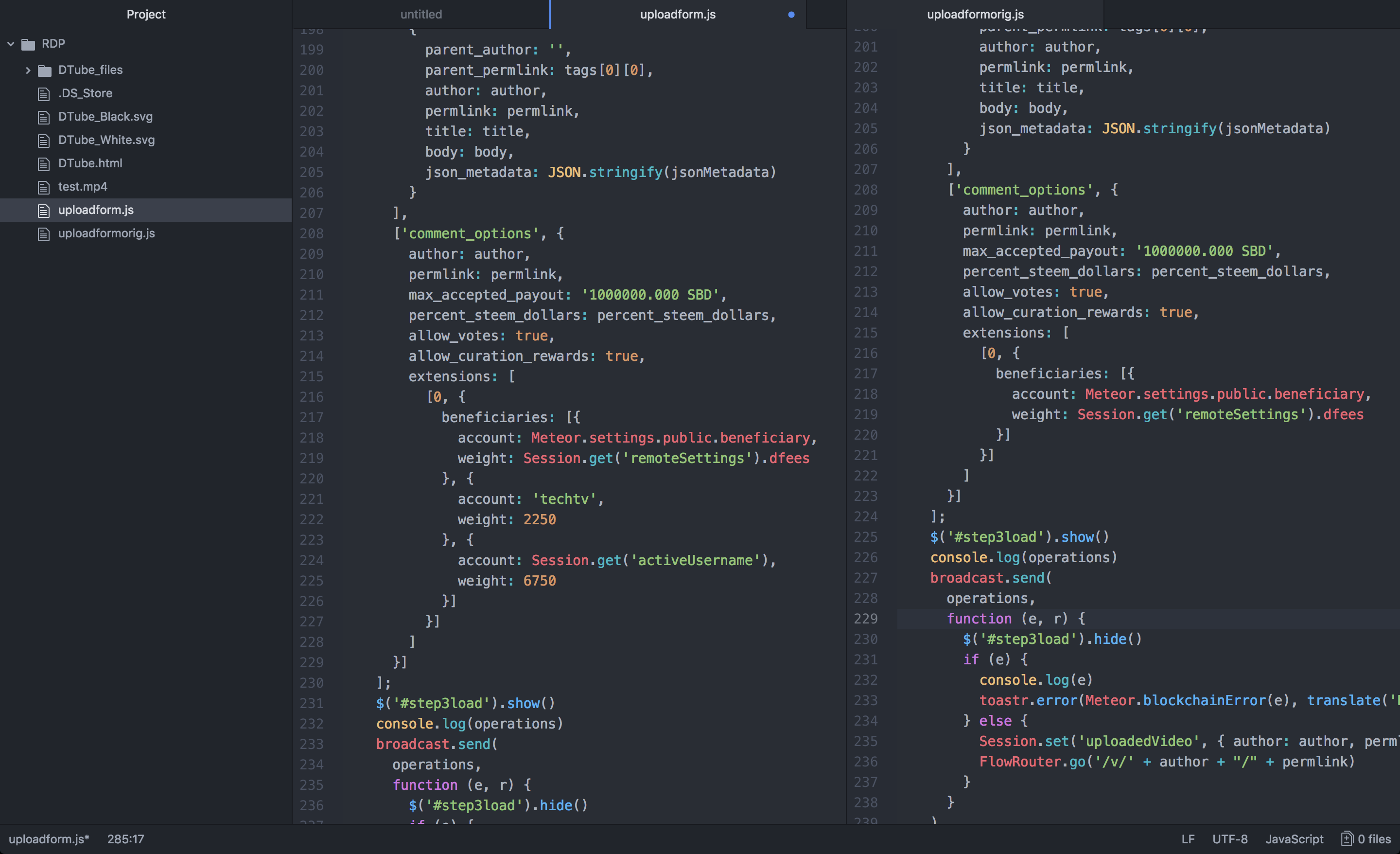Change the UTF-8 encoding selector
The image size is (1400, 854).
1230,839
